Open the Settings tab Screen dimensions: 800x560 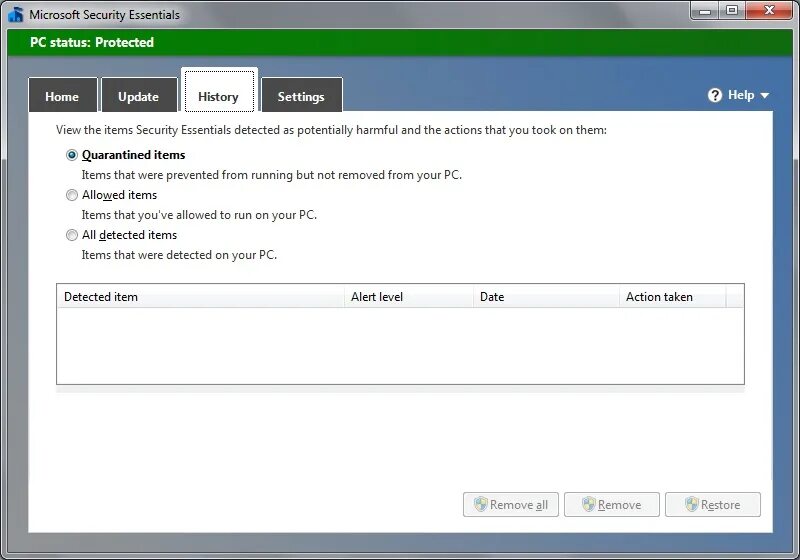tap(302, 95)
